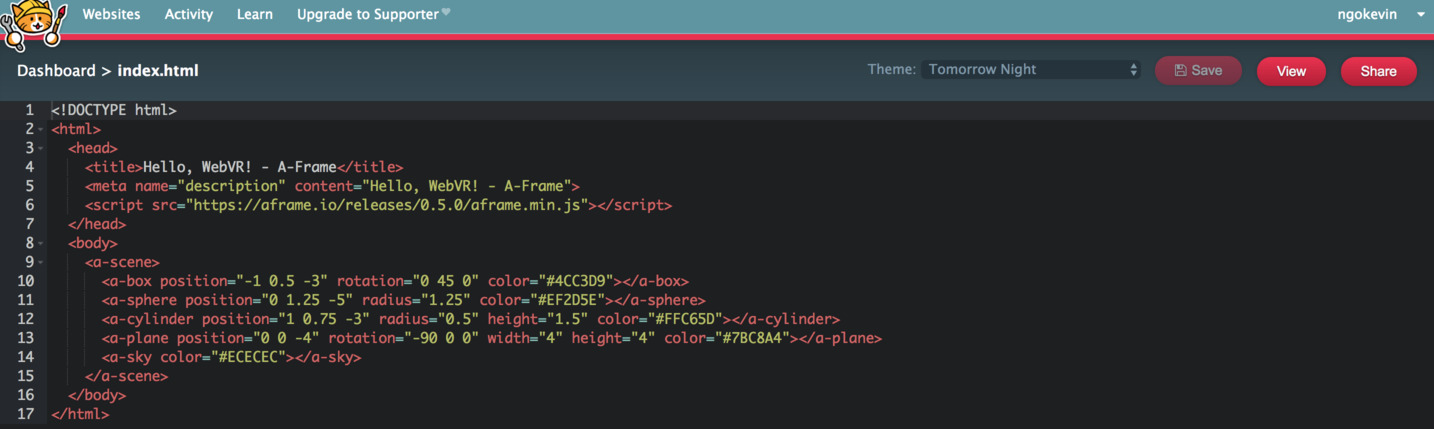This screenshot has height=429, width=1434.
Task: Collapse the head tag fold arrow at line 3
Action: (x=41, y=148)
